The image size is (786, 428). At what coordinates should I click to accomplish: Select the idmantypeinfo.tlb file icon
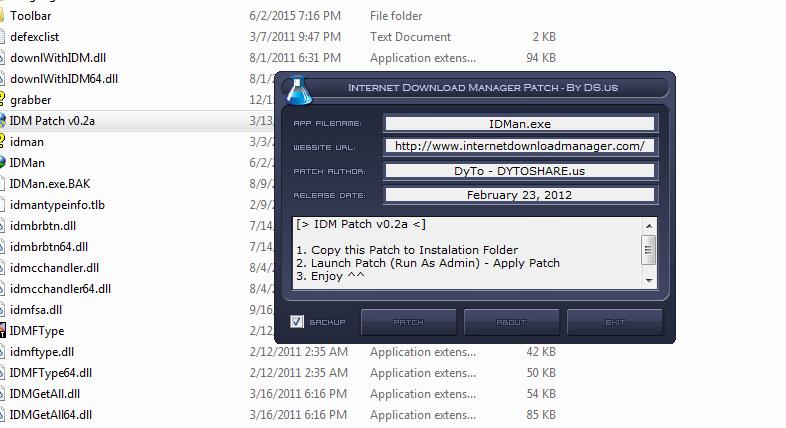[x=2, y=205]
